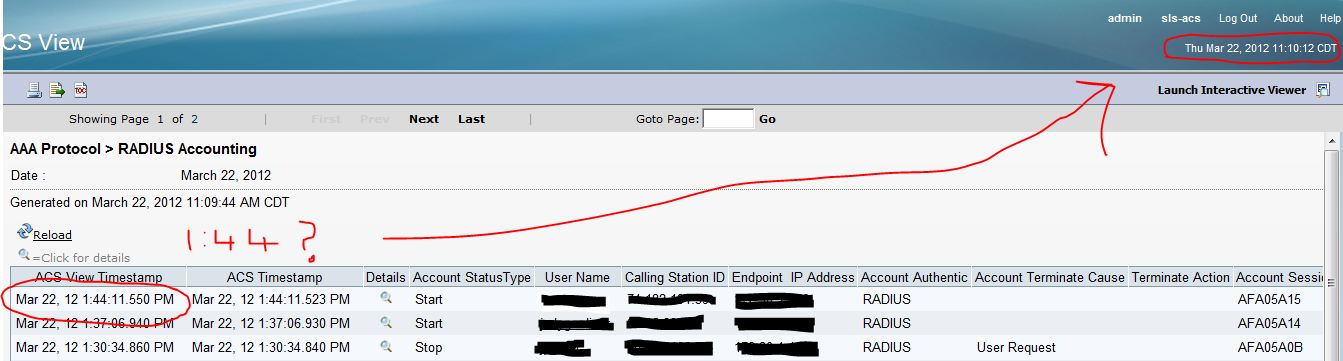This screenshot has width=1343, height=361.
Task: Click Log Out in header
Action: click(1238, 18)
